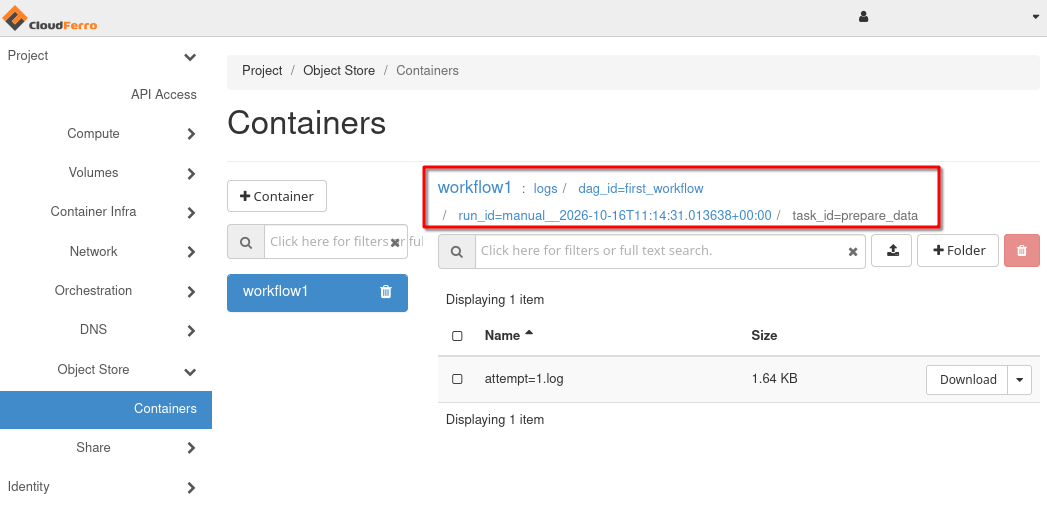
Task: Open API Access in sidebar
Action: [164, 95]
